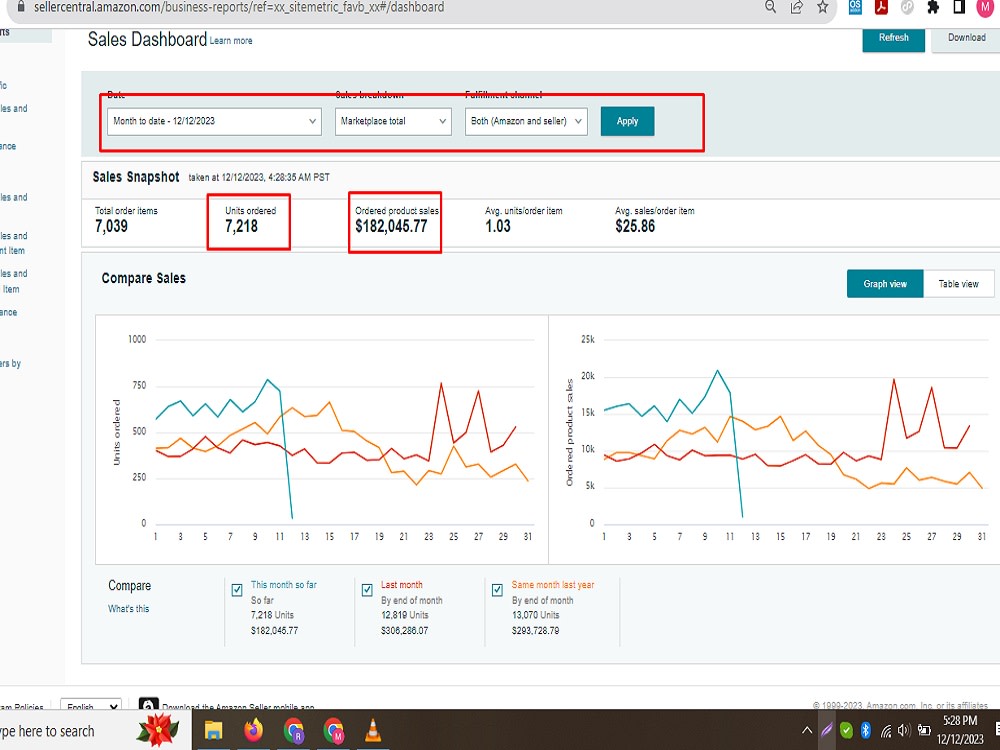This screenshot has height=750, width=1000.
Task: Click the poinsettia flower search highlight icon
Action: [158, 730]
